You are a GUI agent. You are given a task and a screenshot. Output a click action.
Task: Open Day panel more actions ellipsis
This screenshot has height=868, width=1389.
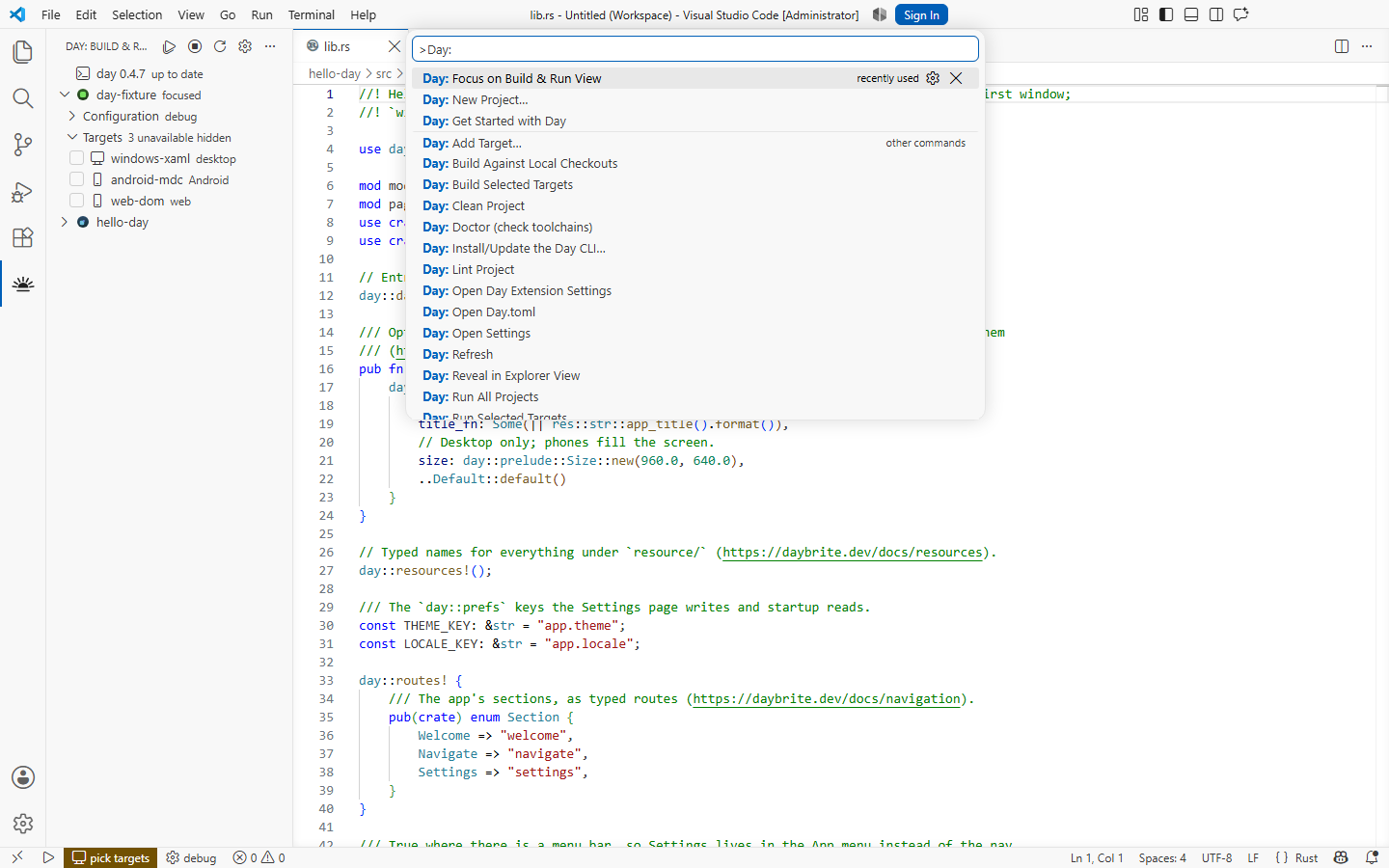pos(270,46)
